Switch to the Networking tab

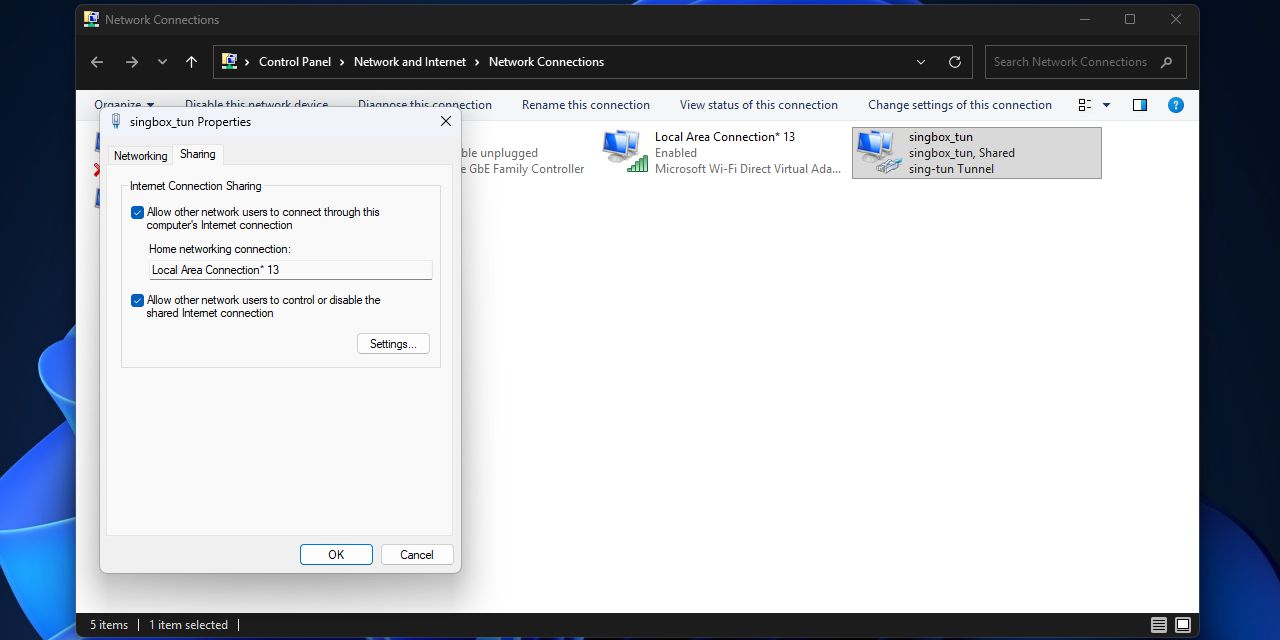tap(140, 156)
